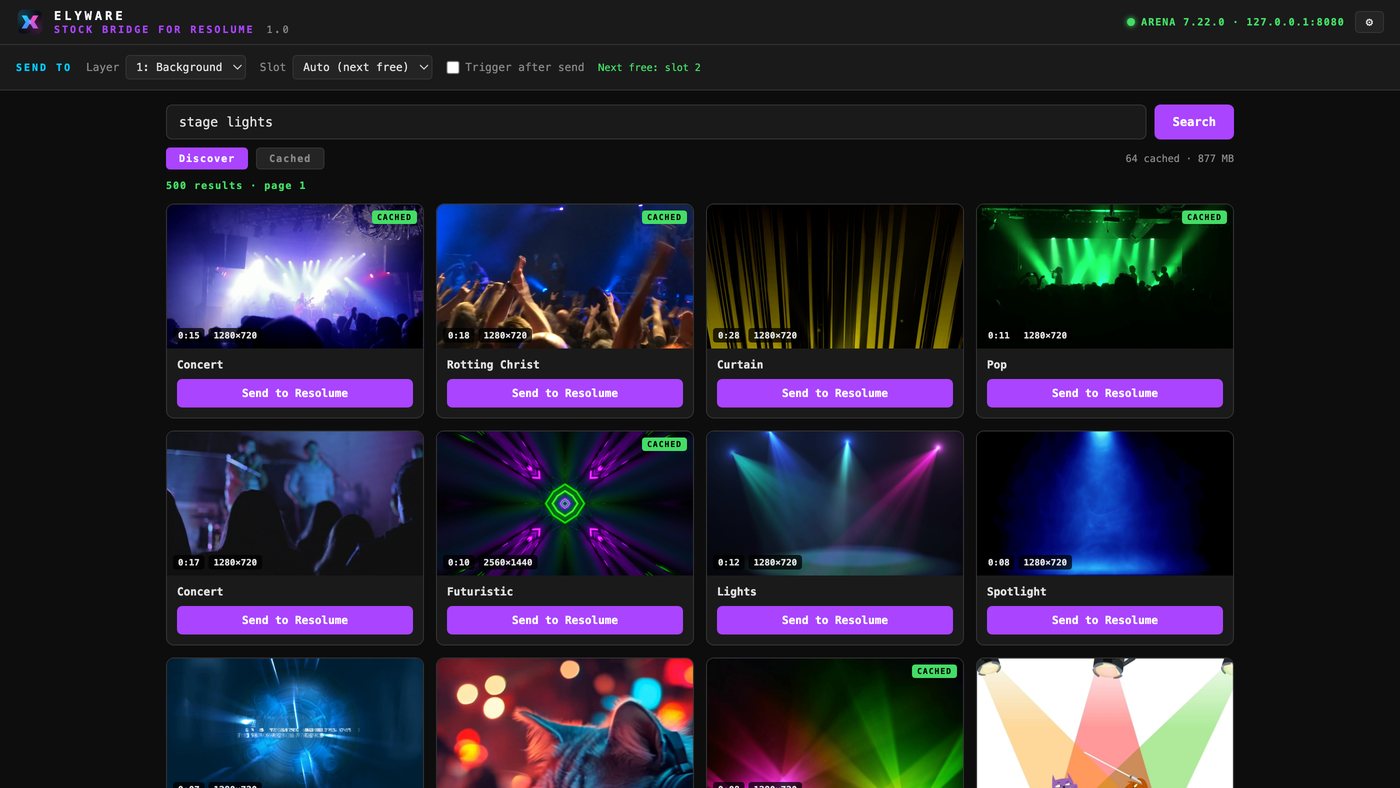Click the "Futuristic" clip title
The image size is (1400, 788).
tap(480, 591)
